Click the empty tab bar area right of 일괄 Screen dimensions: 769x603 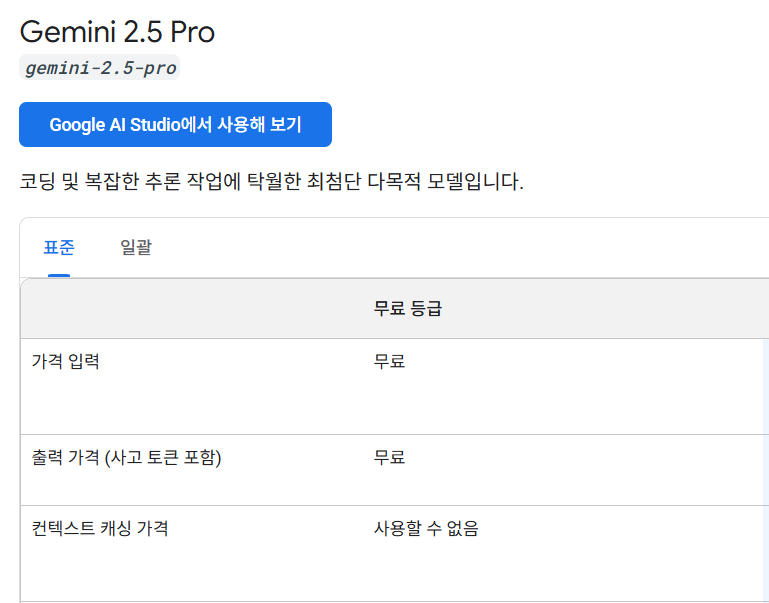[450, 247]
